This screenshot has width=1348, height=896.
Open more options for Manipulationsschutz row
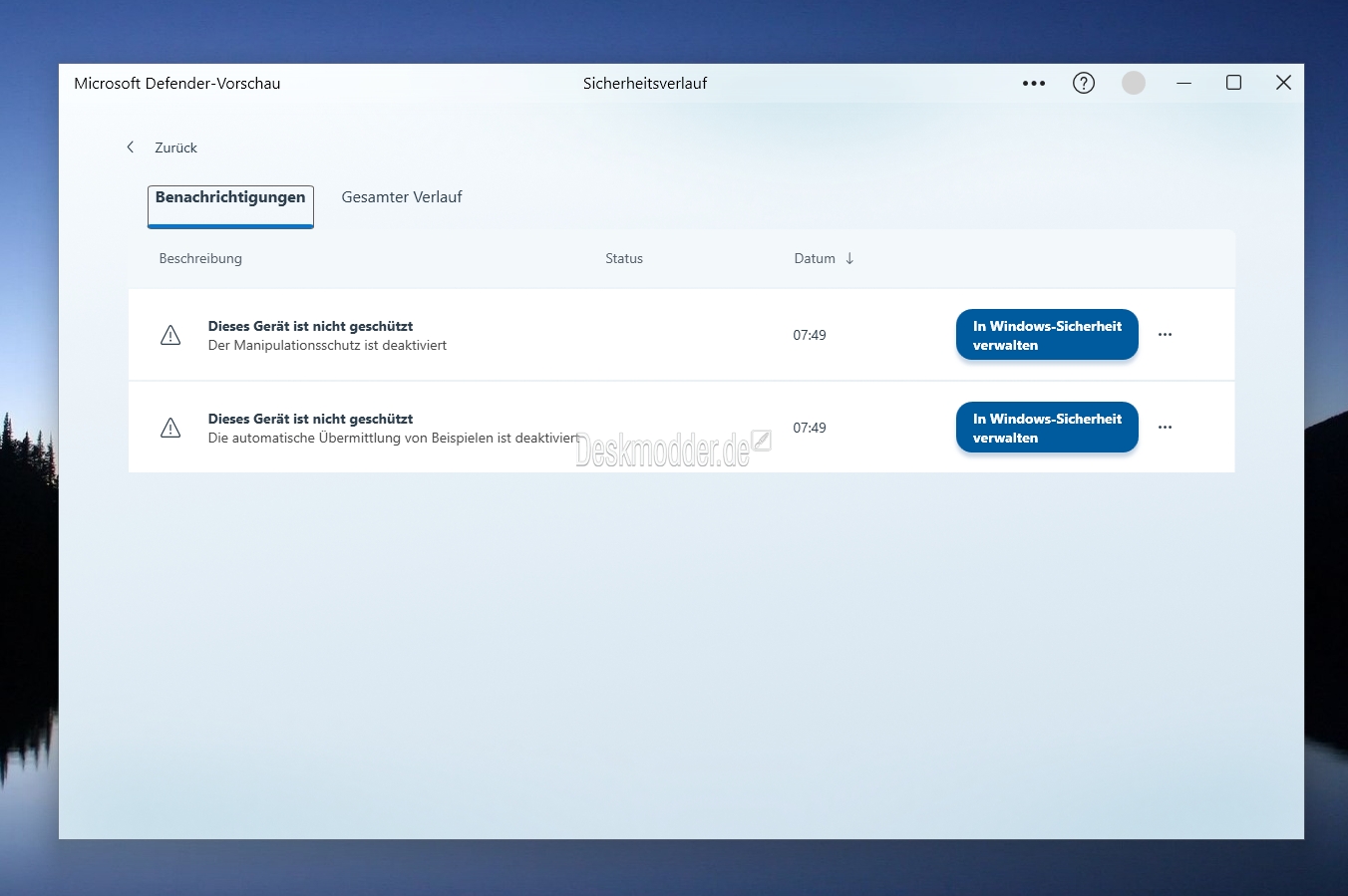[1165, 335]
